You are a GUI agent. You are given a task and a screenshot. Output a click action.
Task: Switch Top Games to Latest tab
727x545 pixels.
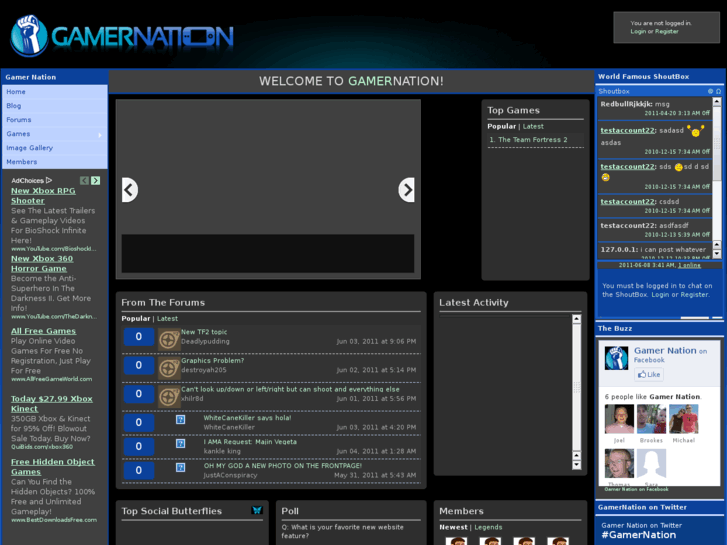(533, 127)
